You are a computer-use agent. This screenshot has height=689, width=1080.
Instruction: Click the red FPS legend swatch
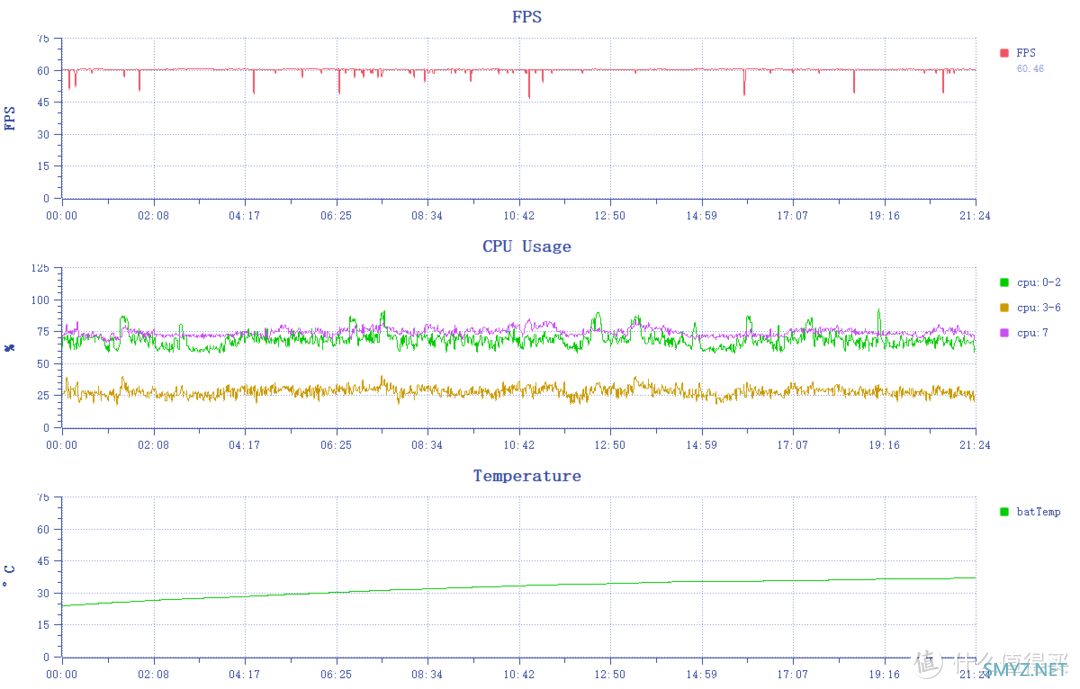(x=1004, y=53)
